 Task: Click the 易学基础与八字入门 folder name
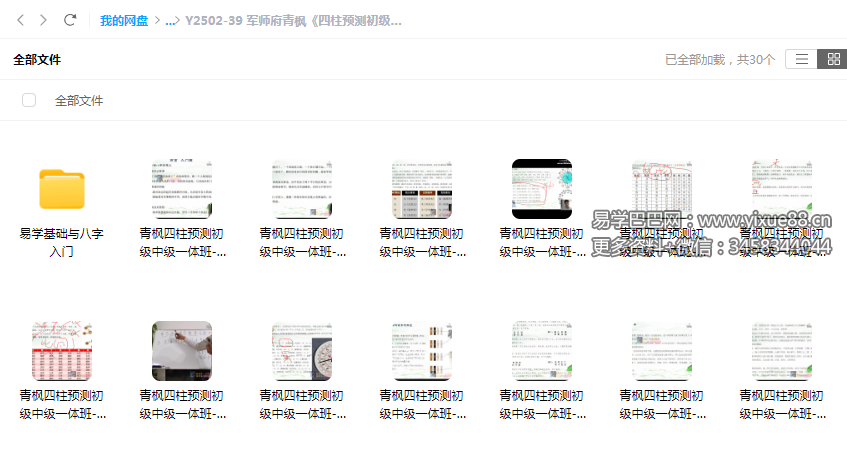[62, 242]
